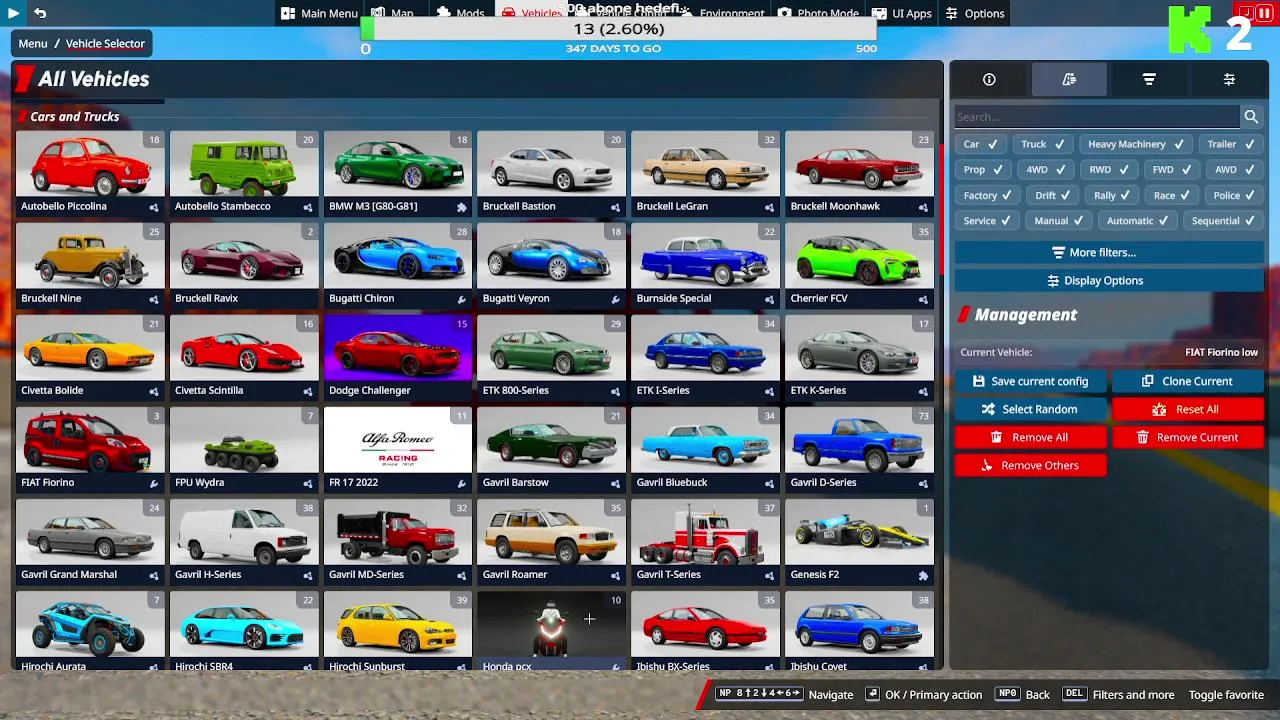Toggle the Police filter checkbox
The image size is (1280, 720).
pos(1235,195)
